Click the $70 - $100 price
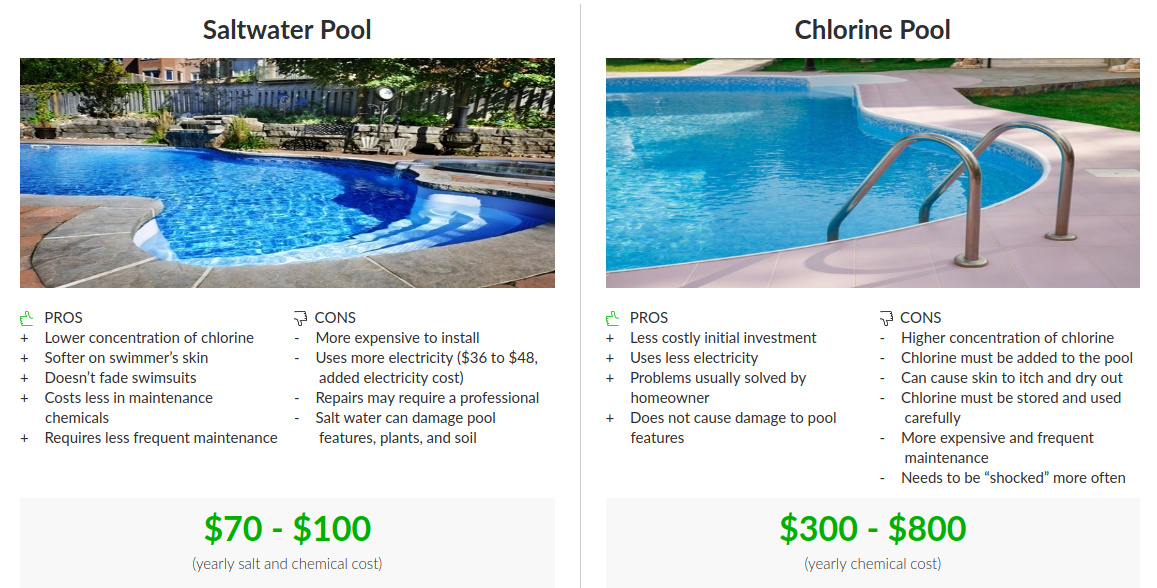This screenshot has width=1157, height=588. [287, 528]
